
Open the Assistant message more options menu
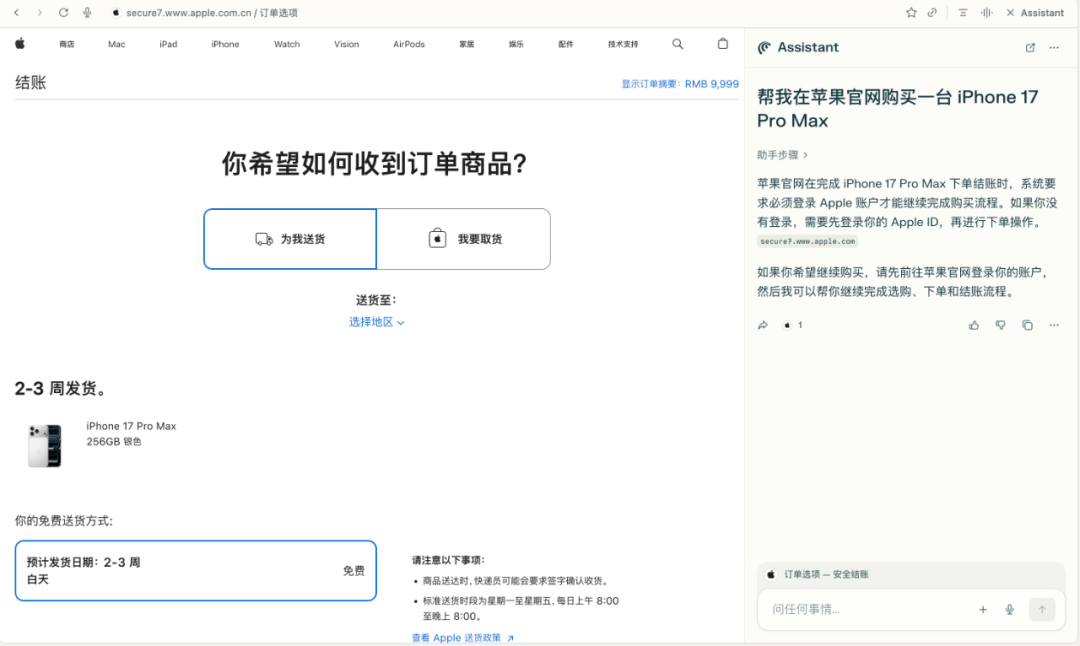1053,325
